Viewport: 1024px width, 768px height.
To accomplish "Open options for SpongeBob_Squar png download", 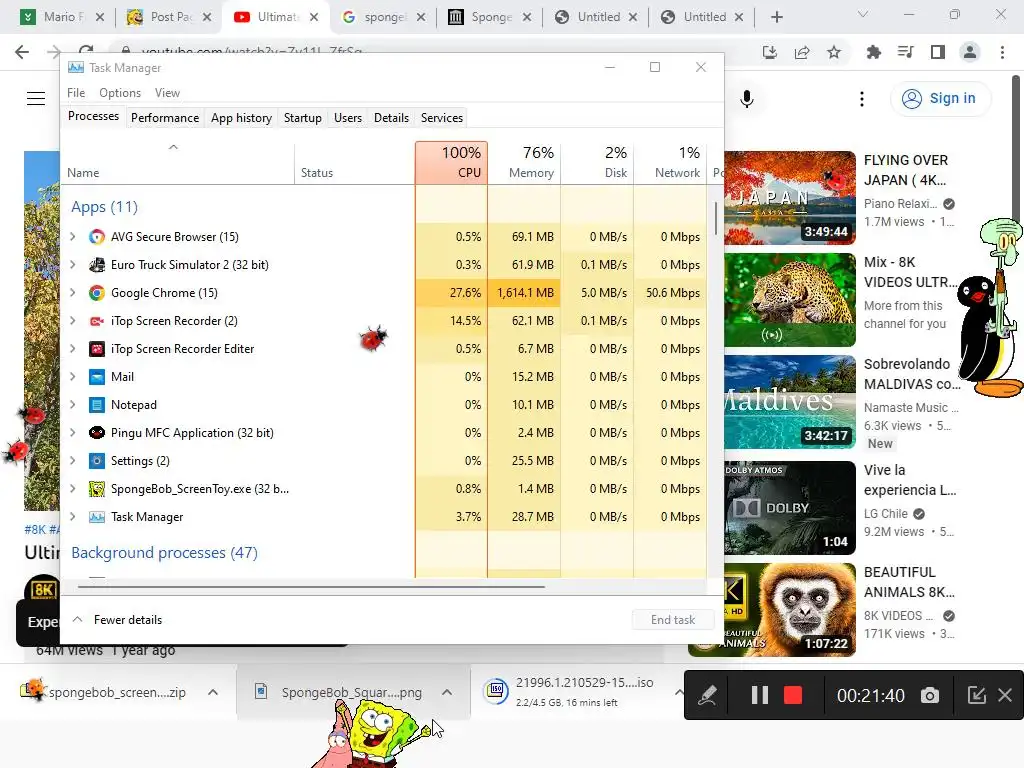I will [447, 692].
